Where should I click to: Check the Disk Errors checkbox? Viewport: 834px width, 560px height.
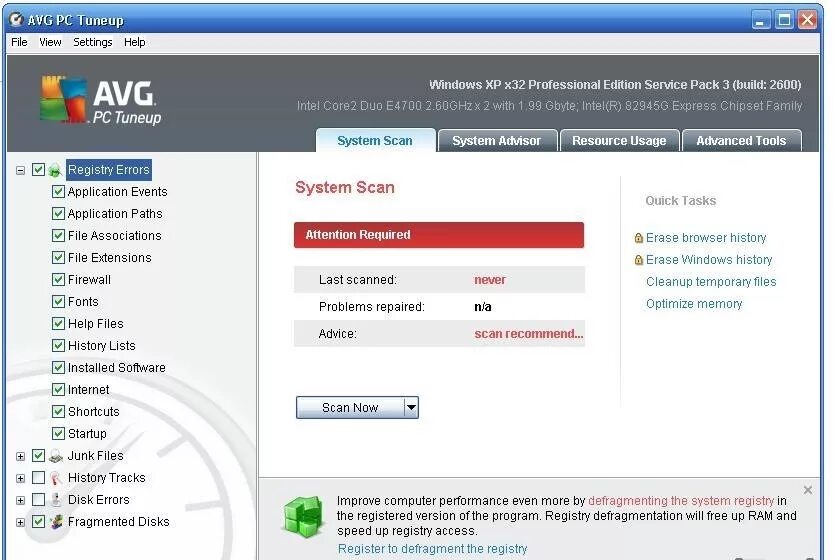click(x=38, y=500)
